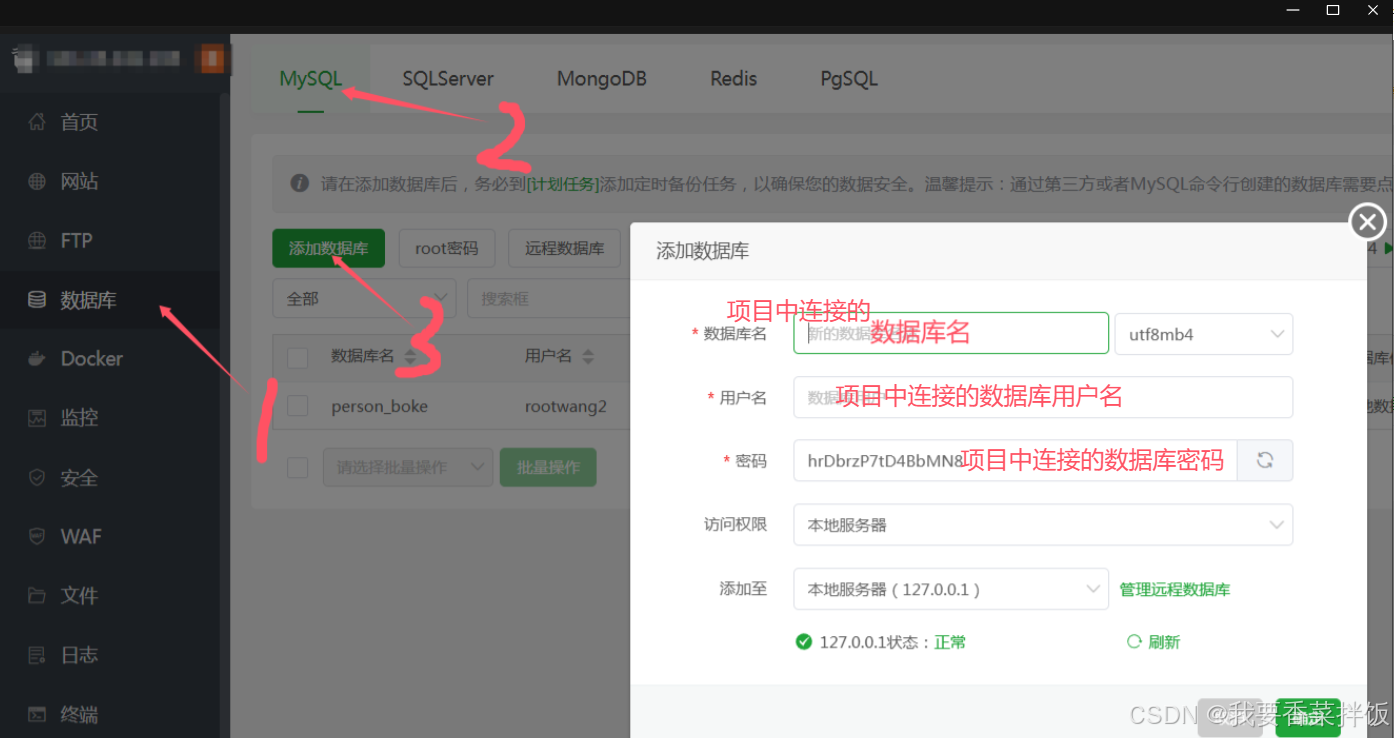Open the 请选择批量操作 dropdown
This screenshot has width=1394, height=738.
(407, 467)
